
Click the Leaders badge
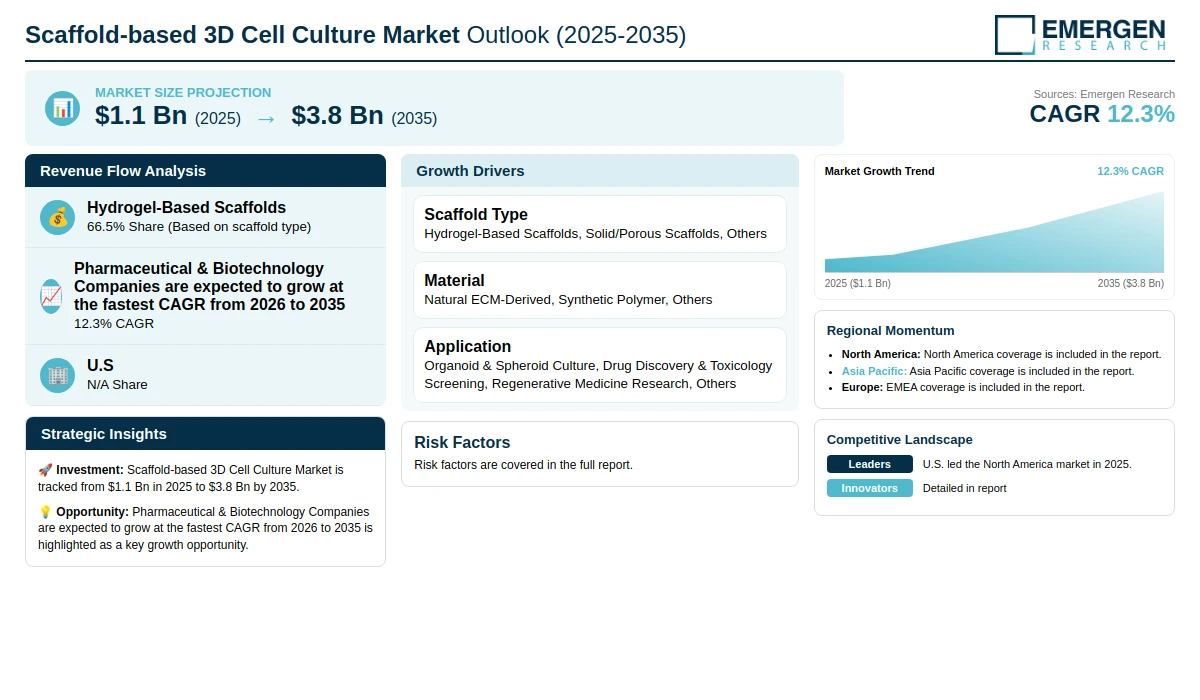click(x=869, y=464)
